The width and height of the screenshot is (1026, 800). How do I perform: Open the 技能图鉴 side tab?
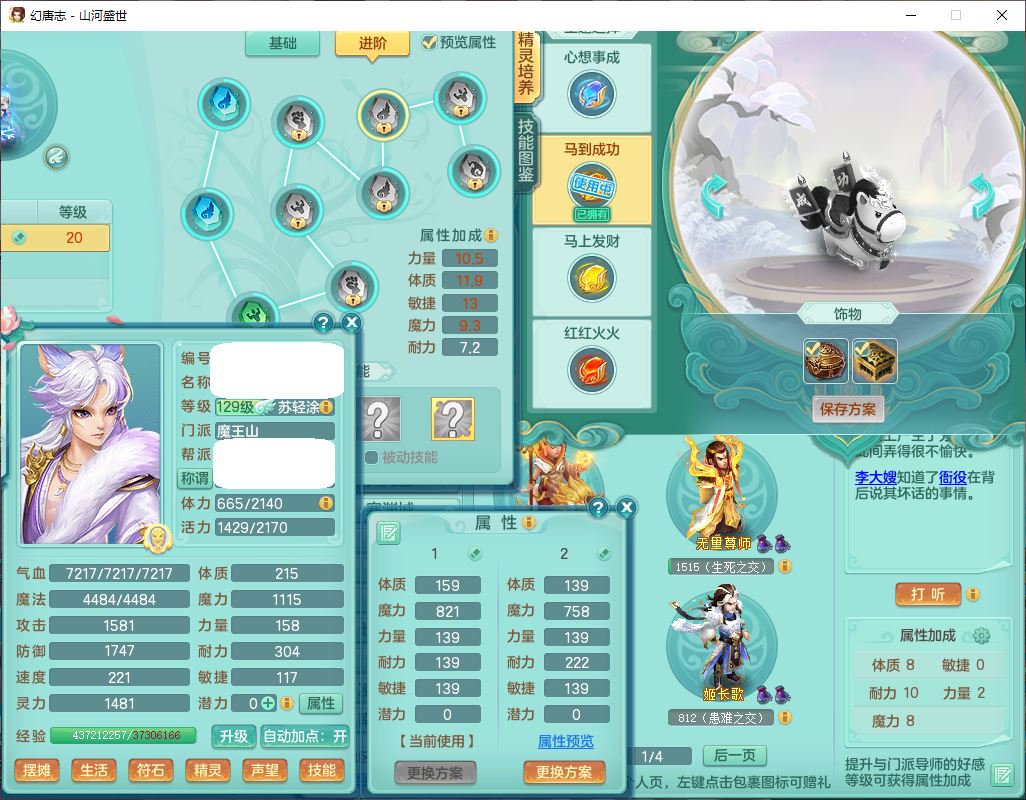click(526, 150)
